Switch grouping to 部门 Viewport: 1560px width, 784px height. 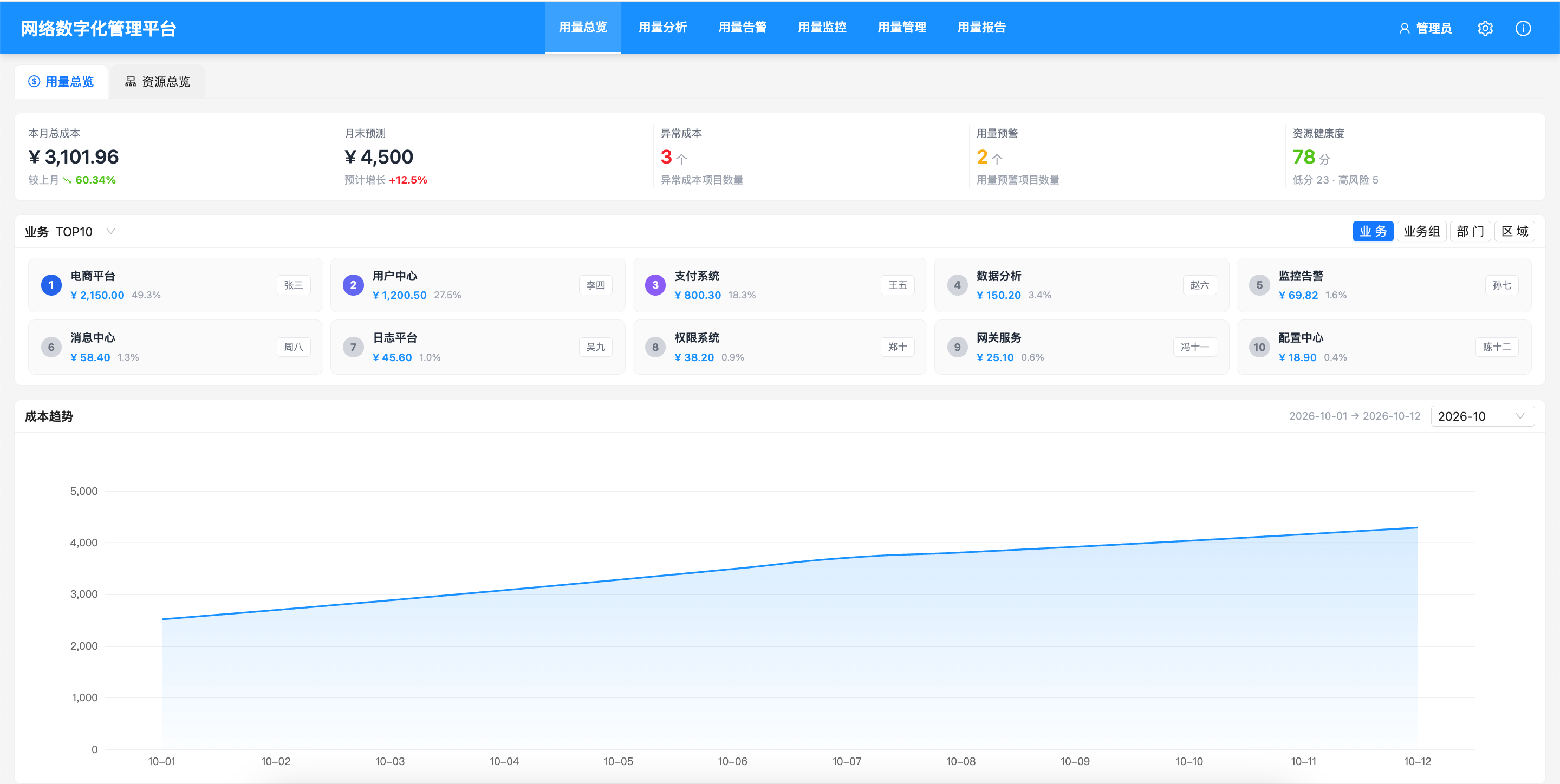(x=1470, y=231)
